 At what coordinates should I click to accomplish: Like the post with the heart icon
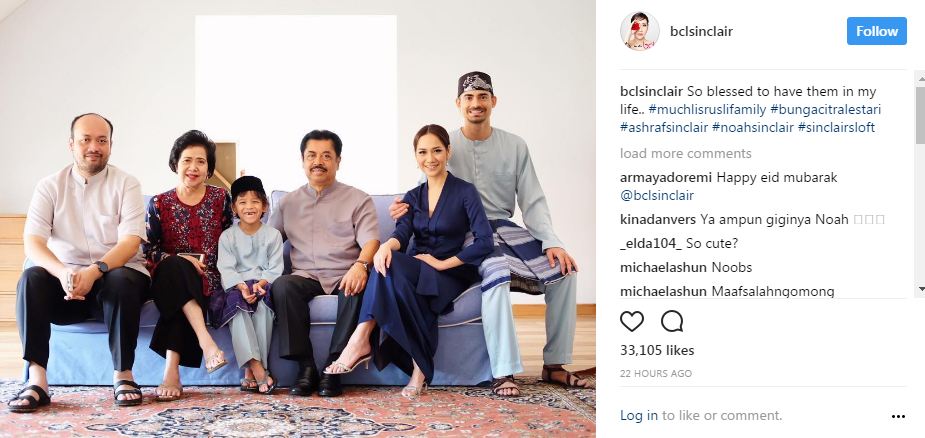pyautogui.click(x=631, y=321)
